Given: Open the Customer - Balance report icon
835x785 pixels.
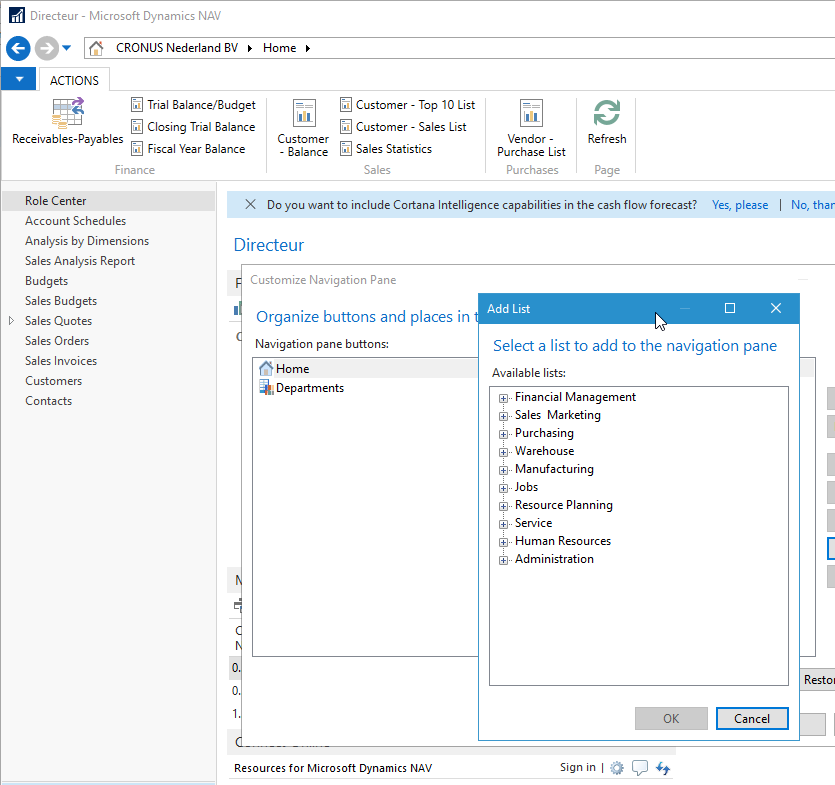Looking at the screenshot, I should (304, 113).
